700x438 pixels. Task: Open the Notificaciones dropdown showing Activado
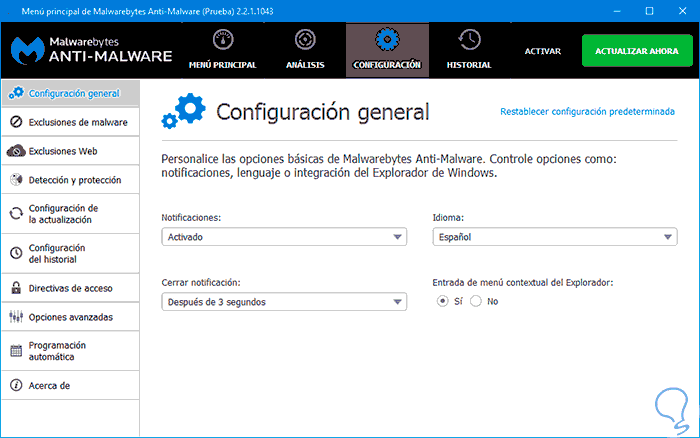284,237
